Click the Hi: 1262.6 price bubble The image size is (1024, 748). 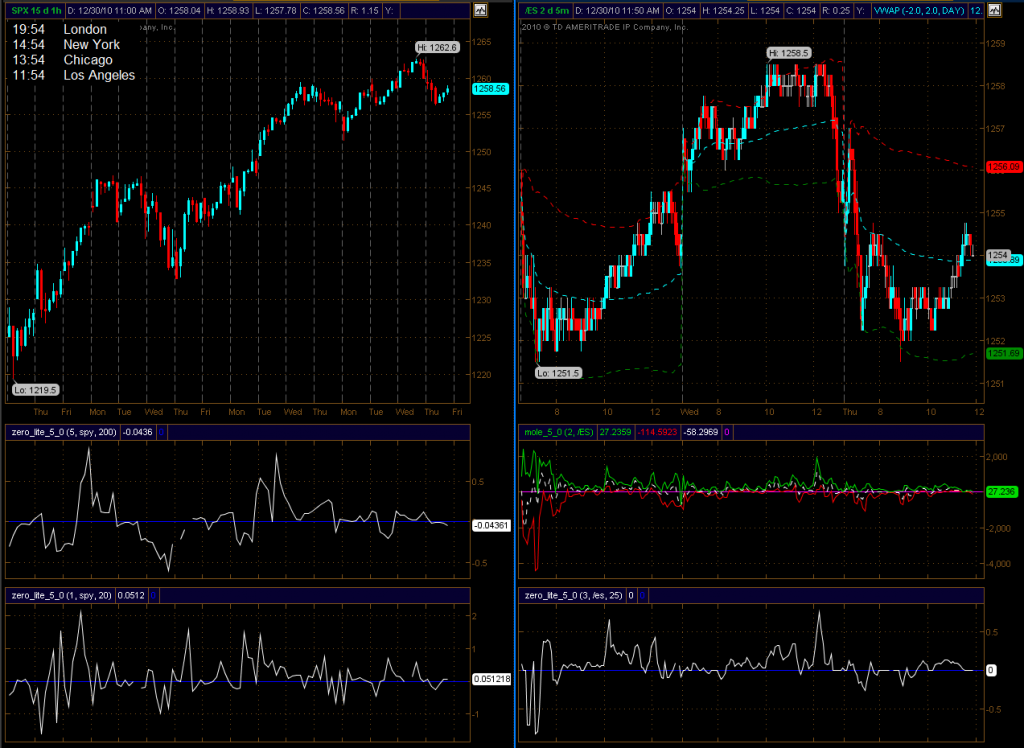(x=436, y=47)
